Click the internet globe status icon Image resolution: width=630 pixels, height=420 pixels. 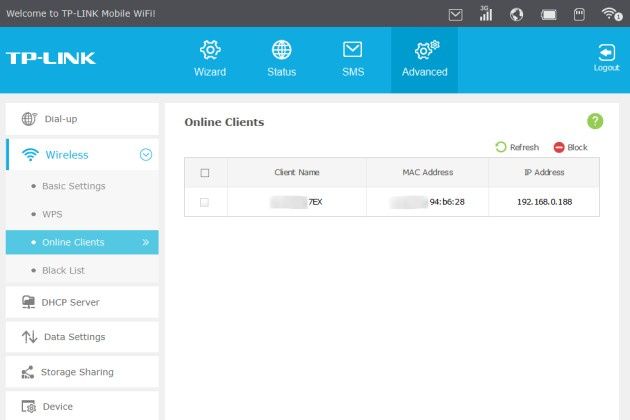516,15
